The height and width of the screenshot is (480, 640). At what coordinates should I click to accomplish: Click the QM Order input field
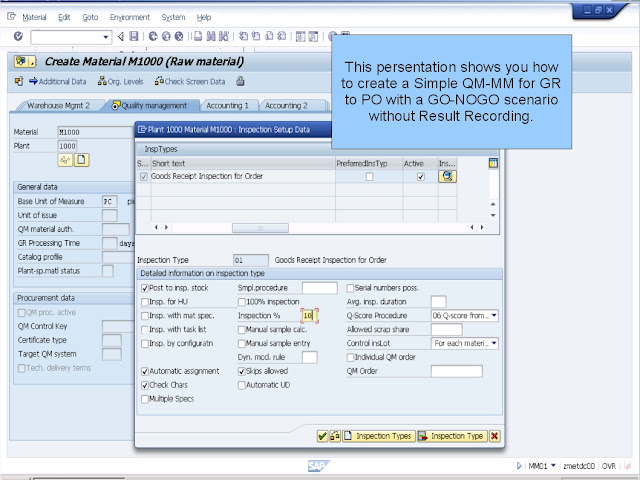(x=457, y=371)
